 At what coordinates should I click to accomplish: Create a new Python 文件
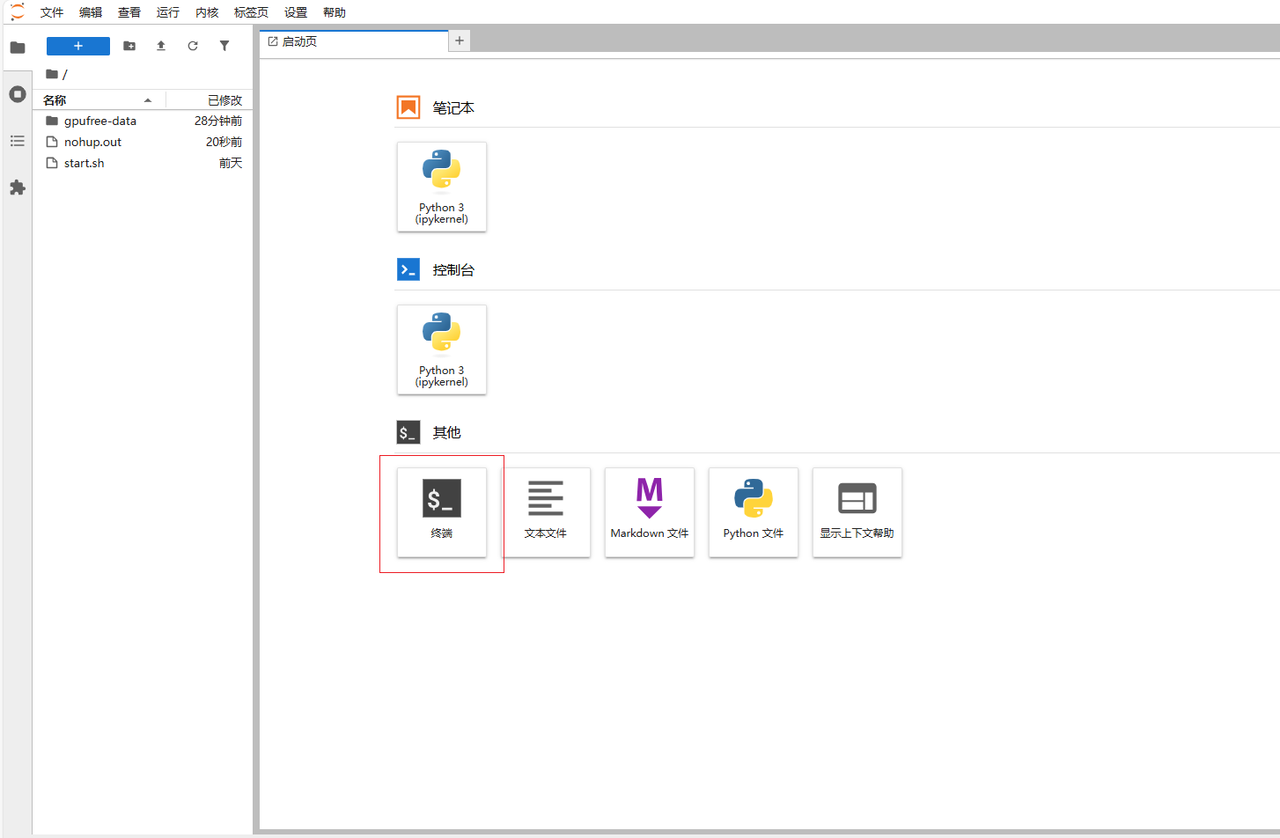pos(754,512)
